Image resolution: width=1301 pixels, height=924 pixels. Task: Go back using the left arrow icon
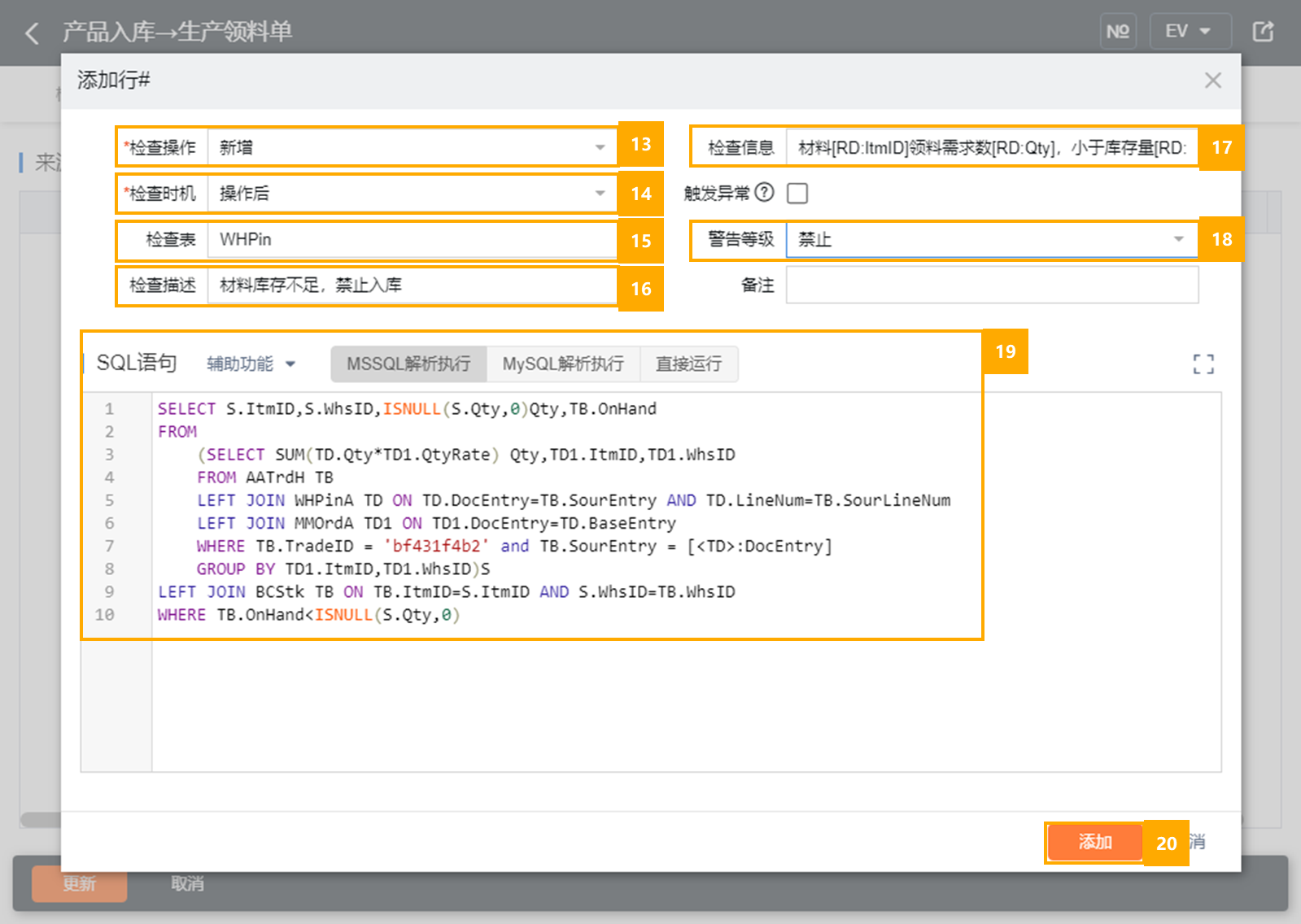coord(33,33)
